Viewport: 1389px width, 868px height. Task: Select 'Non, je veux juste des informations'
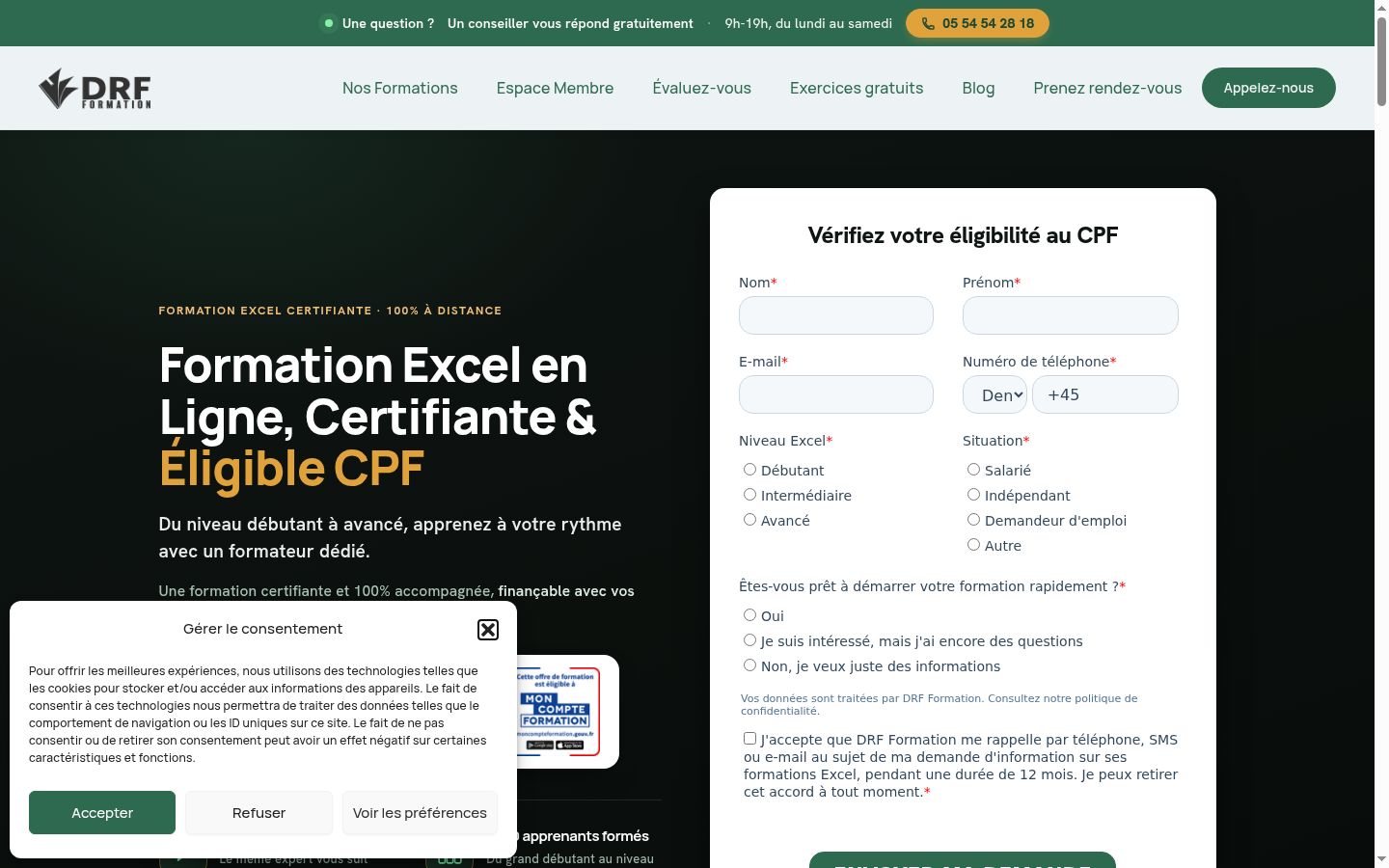pos(749,665)
